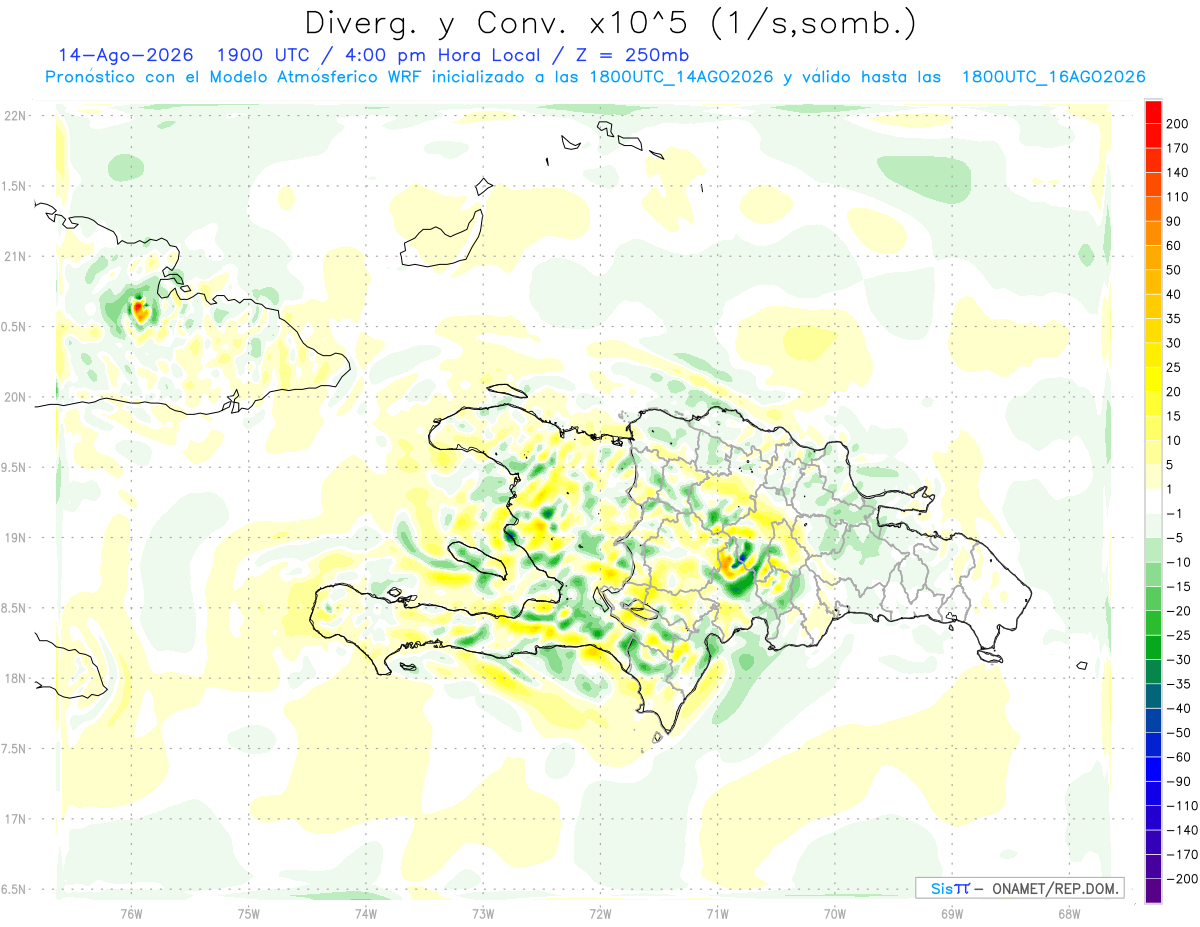Click the colorbar value '-110'
The image size is (1200, 927).
click(1180, 806)
